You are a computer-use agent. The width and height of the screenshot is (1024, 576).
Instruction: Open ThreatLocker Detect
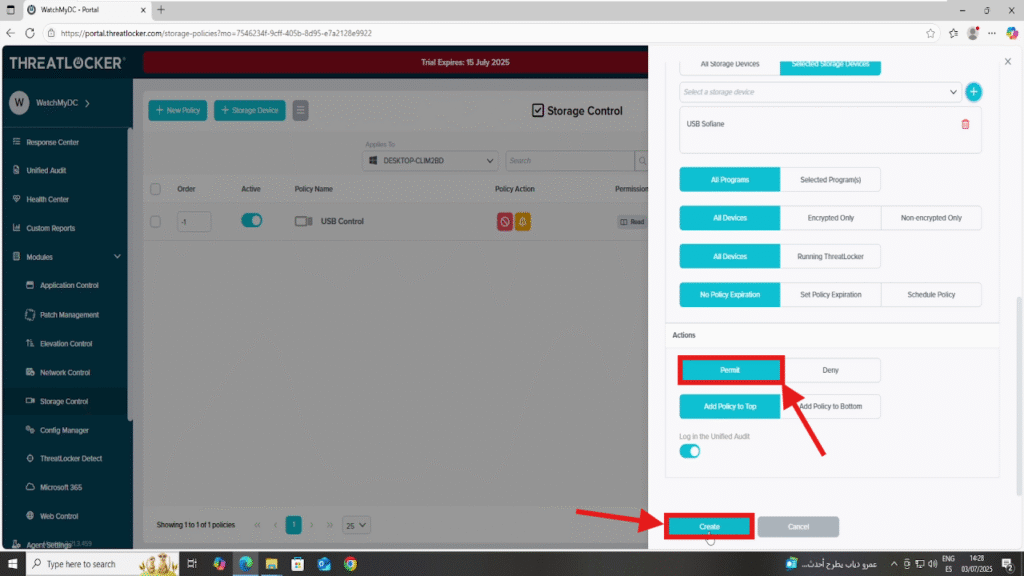(71, 458)
